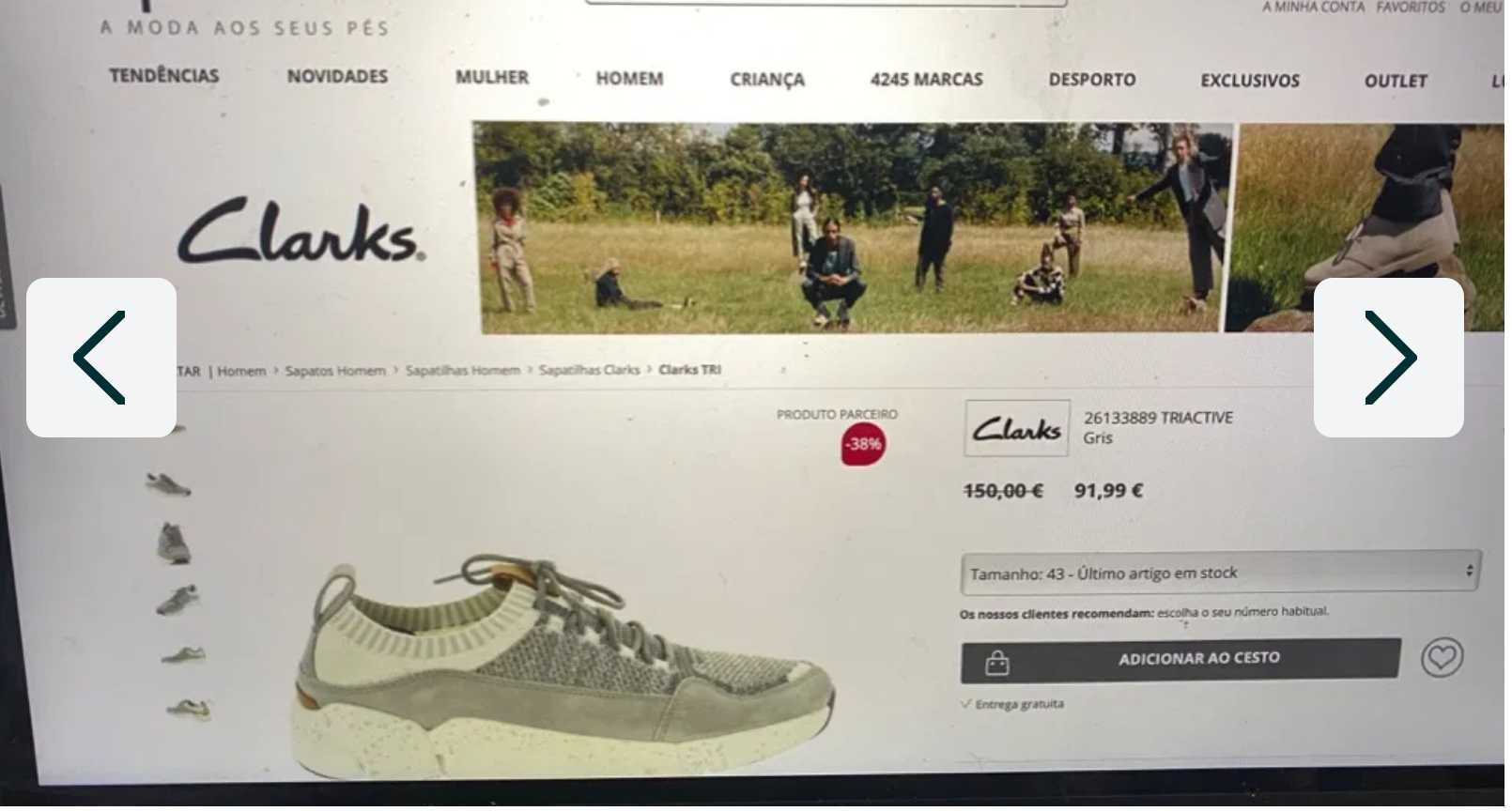Select the last shoe thumbnail
This screenshot has height=811, width=1512.
click(189, 710)
